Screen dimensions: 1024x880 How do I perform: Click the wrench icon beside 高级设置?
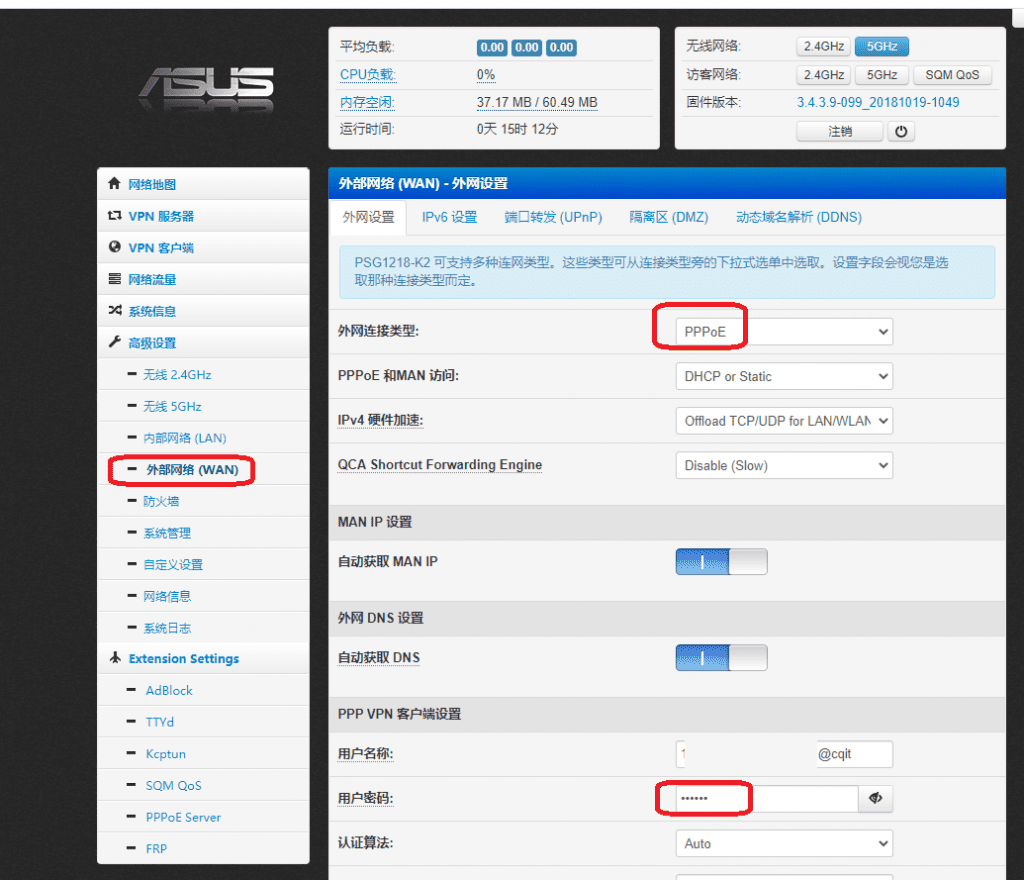pyautogui.click(x=114, y=341)
